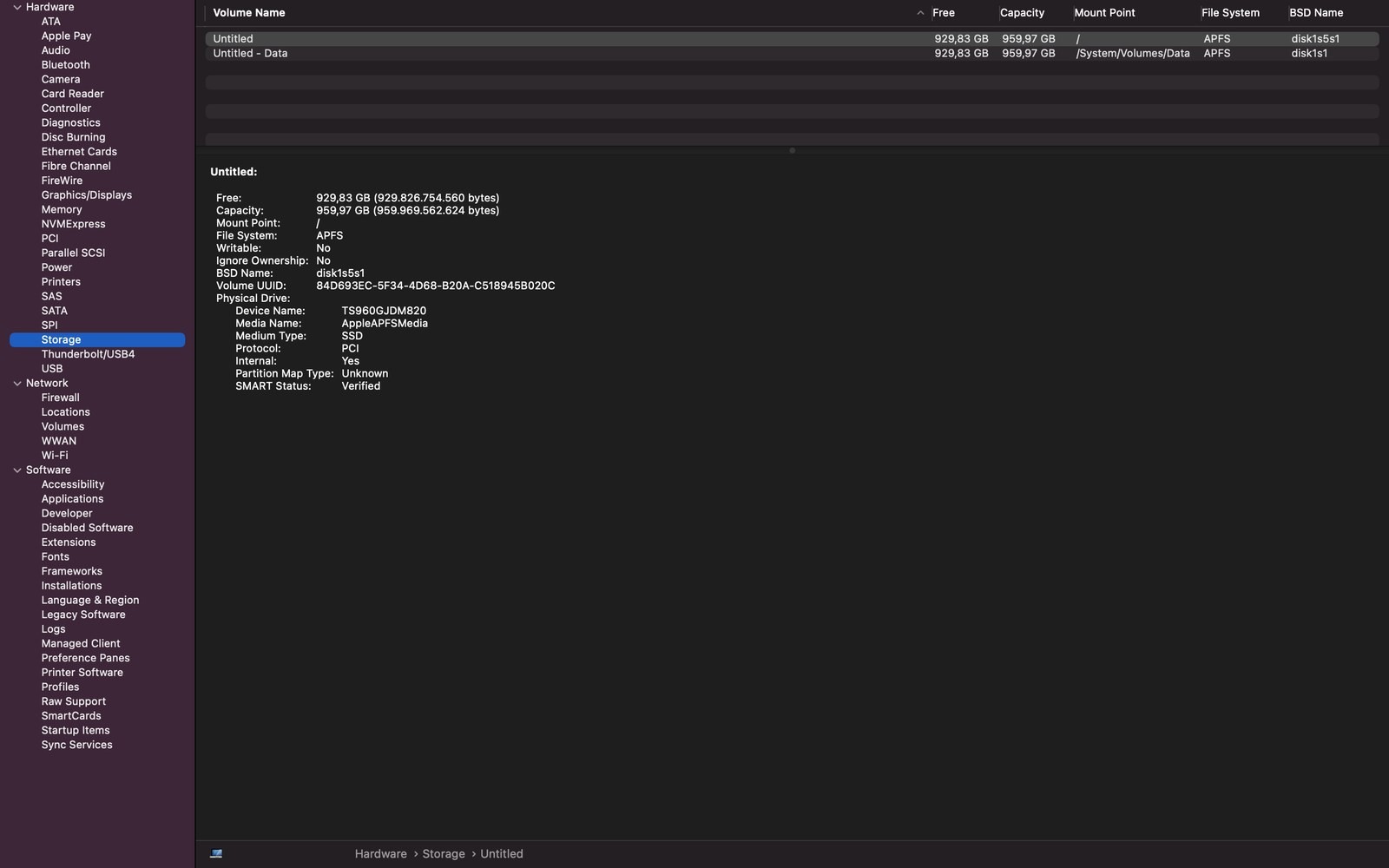The width and height of the screenshot is (1389, 868).
Task: Open Ethernet Cards entry
Action: click(79, 152)
